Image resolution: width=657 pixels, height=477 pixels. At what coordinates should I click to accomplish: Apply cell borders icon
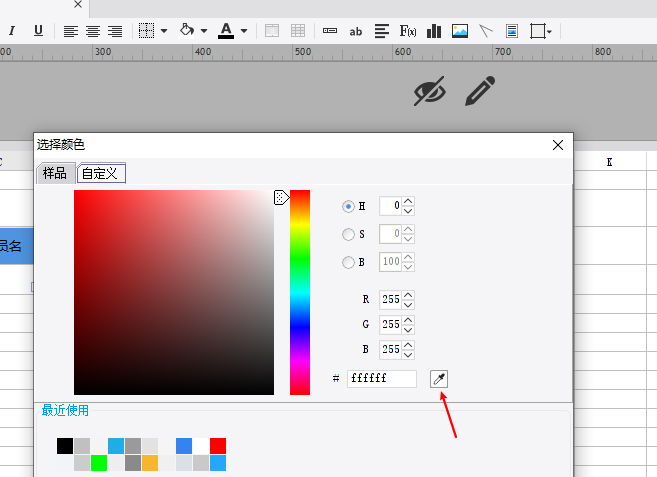coord(147,31)
